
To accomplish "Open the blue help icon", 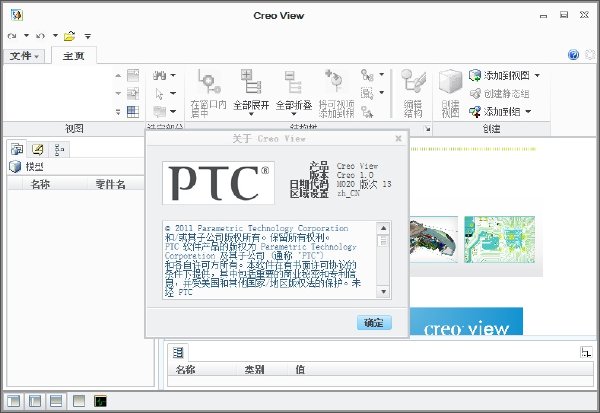I will pyautogui.click(x=573, y=55).
